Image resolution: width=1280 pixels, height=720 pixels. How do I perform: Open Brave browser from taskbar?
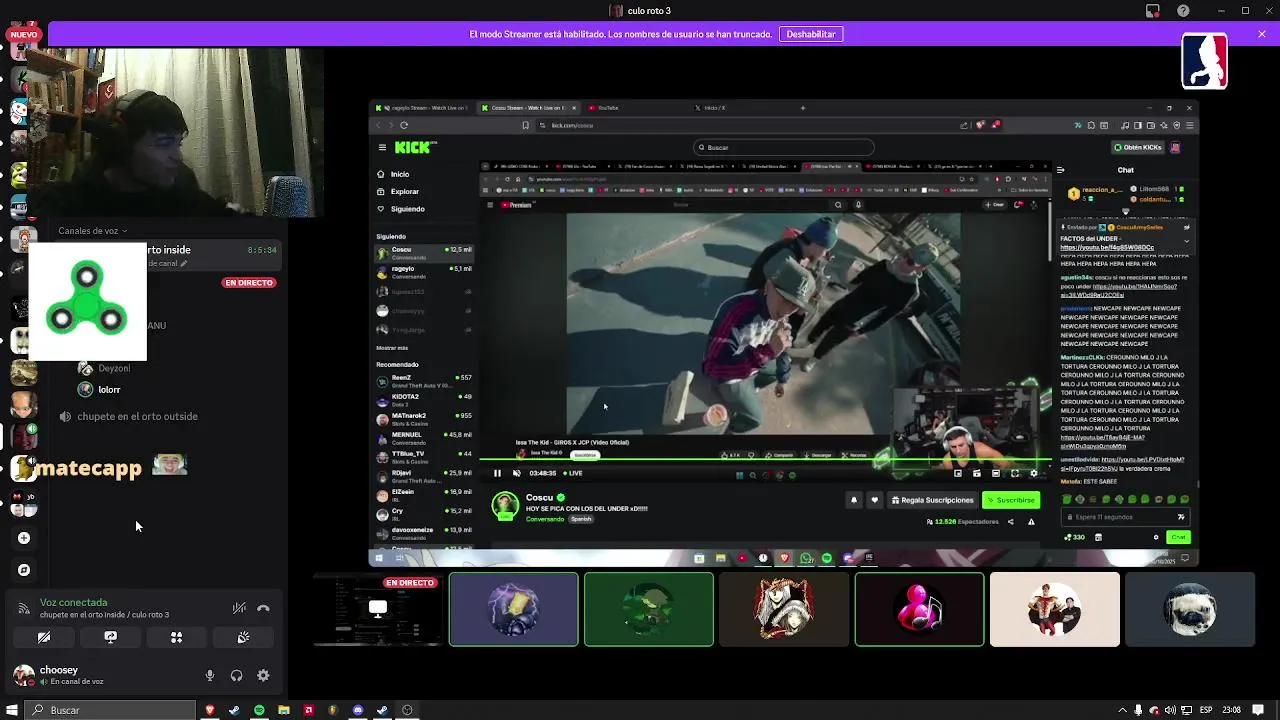209,710
